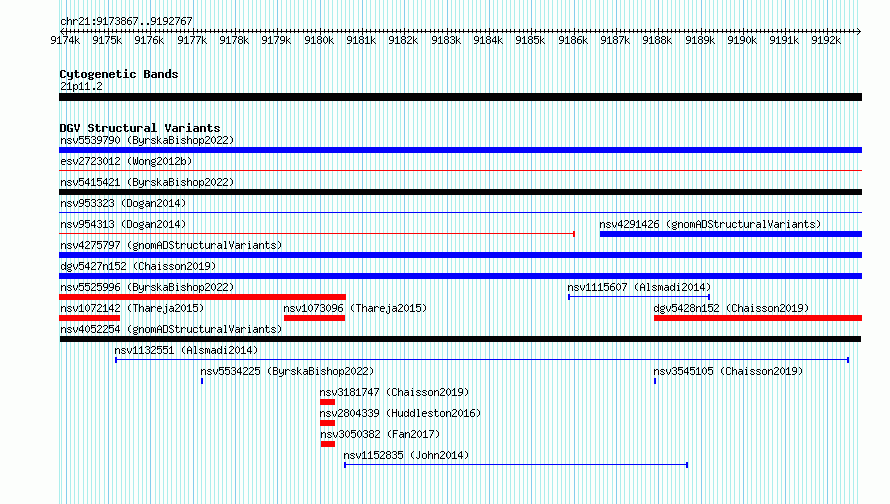Click the blue line glyph under nsv1152835
This screenshot has height=504, width=890.
[516, 465]
